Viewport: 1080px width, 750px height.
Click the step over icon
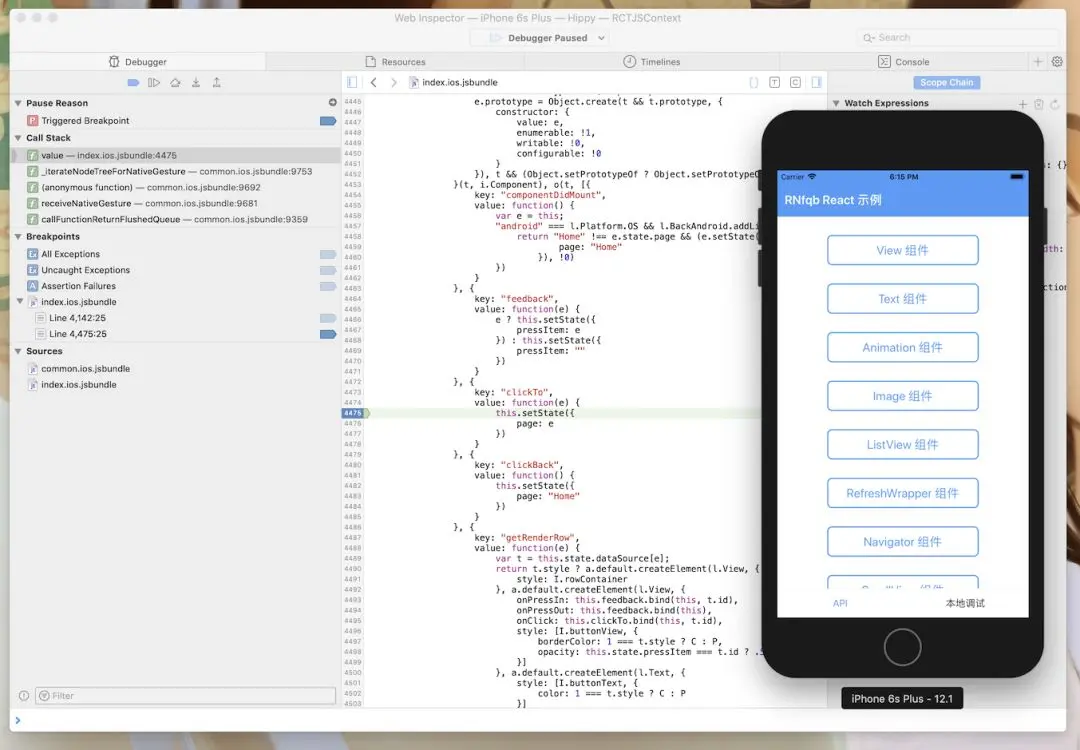coord(175,83)
